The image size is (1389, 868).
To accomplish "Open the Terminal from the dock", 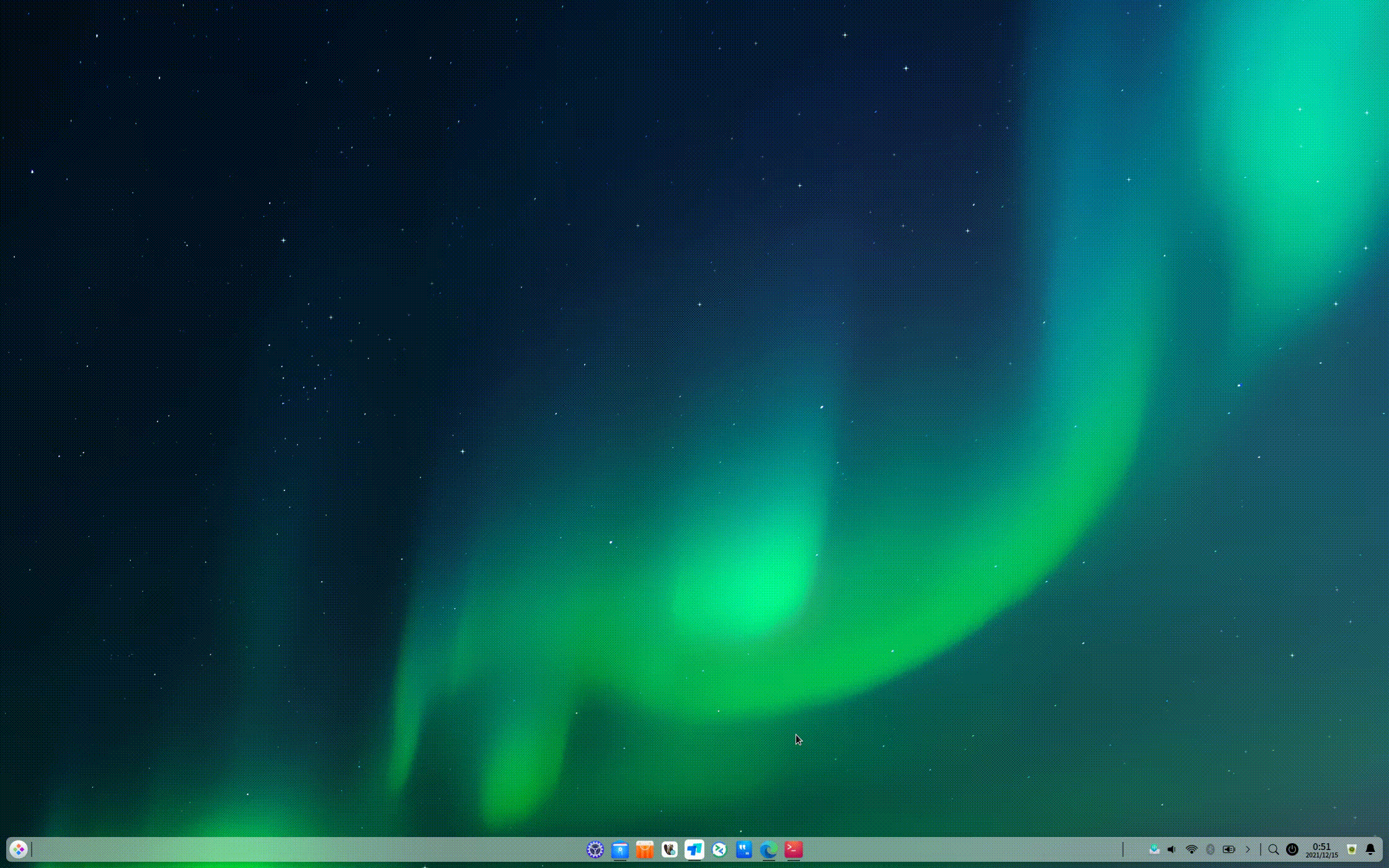I will pyautogui.click(x=792, y=849).
